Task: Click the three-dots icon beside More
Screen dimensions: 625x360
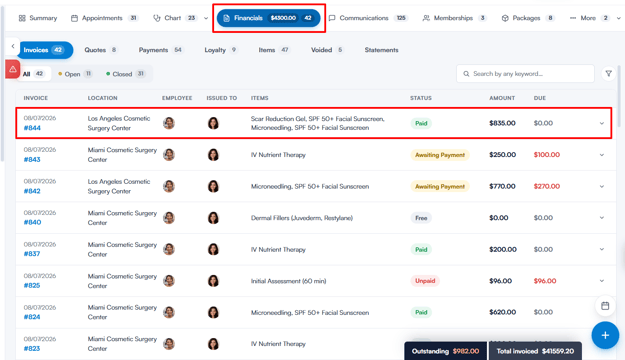Action: click(573, 18)
